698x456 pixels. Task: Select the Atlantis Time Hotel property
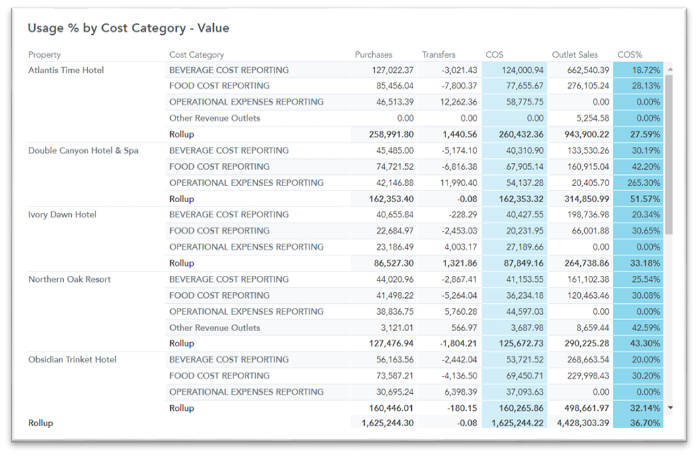66,70
